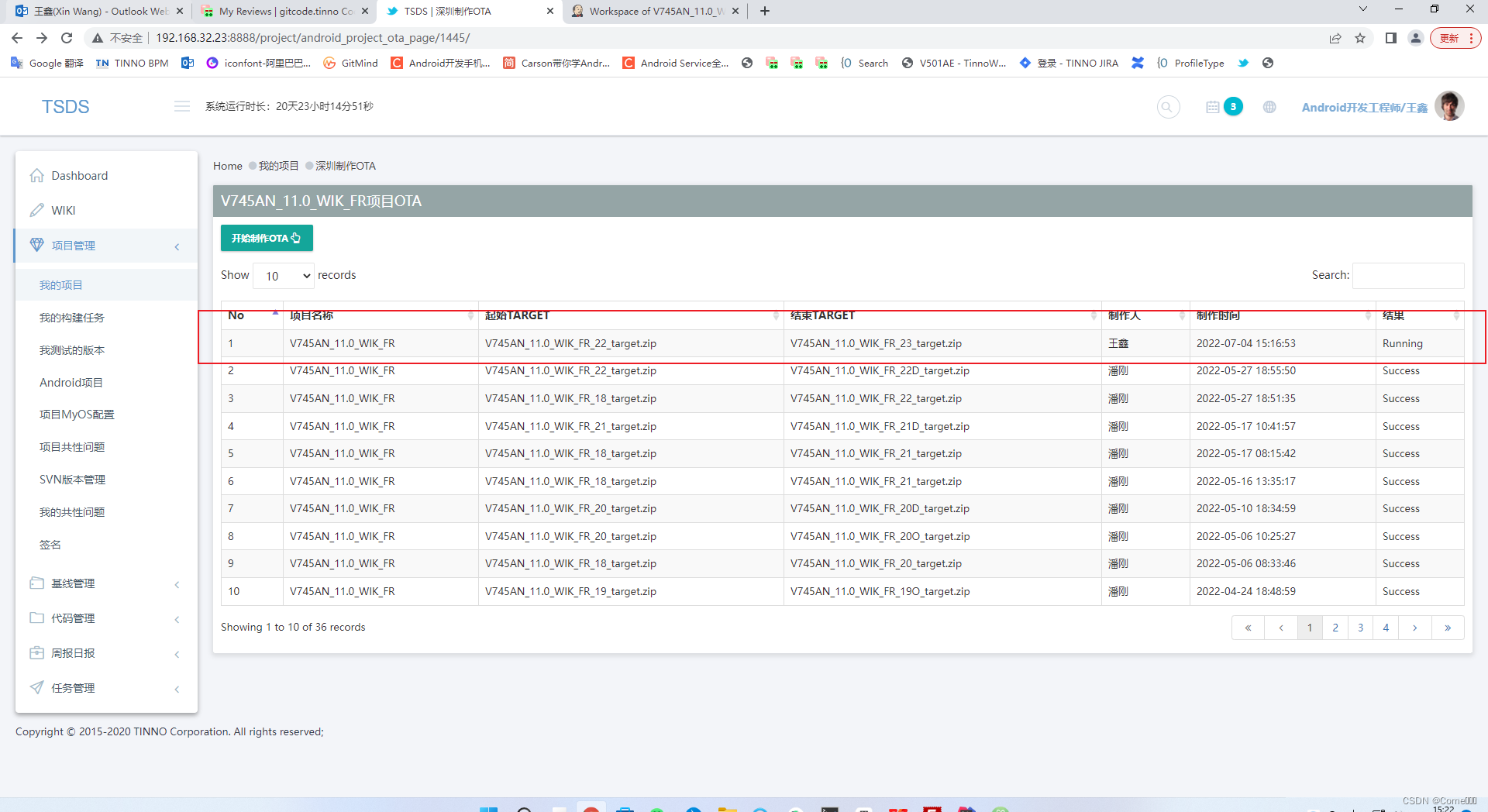Viewport: 1488px width, 812px height.
Task: Select 我的项目 in the sidebar
Action: 106,285
